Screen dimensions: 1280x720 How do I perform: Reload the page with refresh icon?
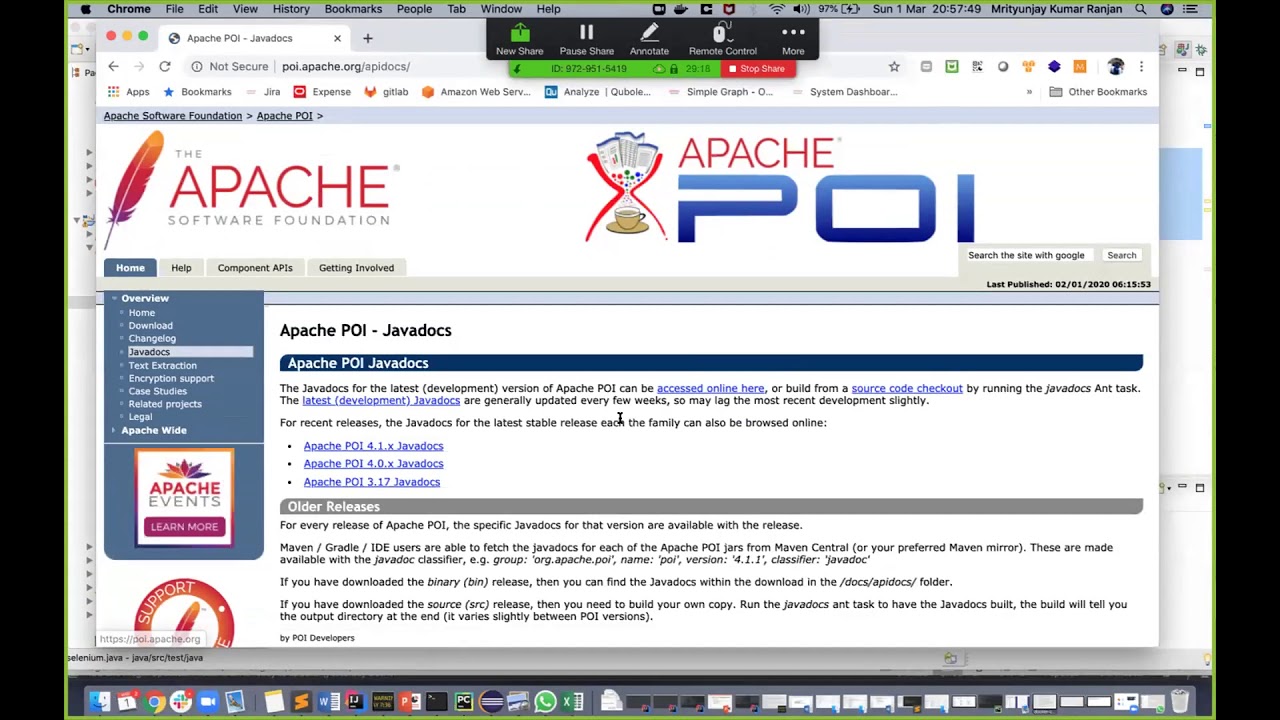coord(164,66)
